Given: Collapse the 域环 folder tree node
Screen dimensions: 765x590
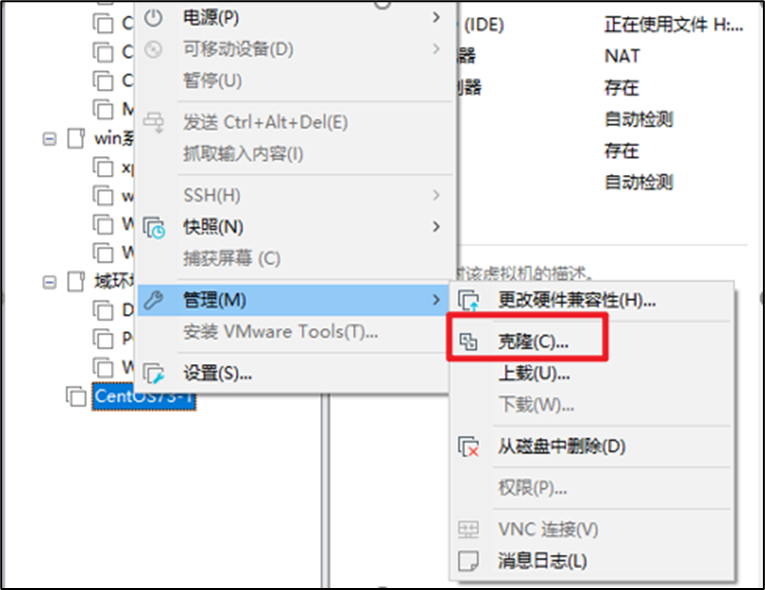Looking at the screenshot, I should 49,282.
